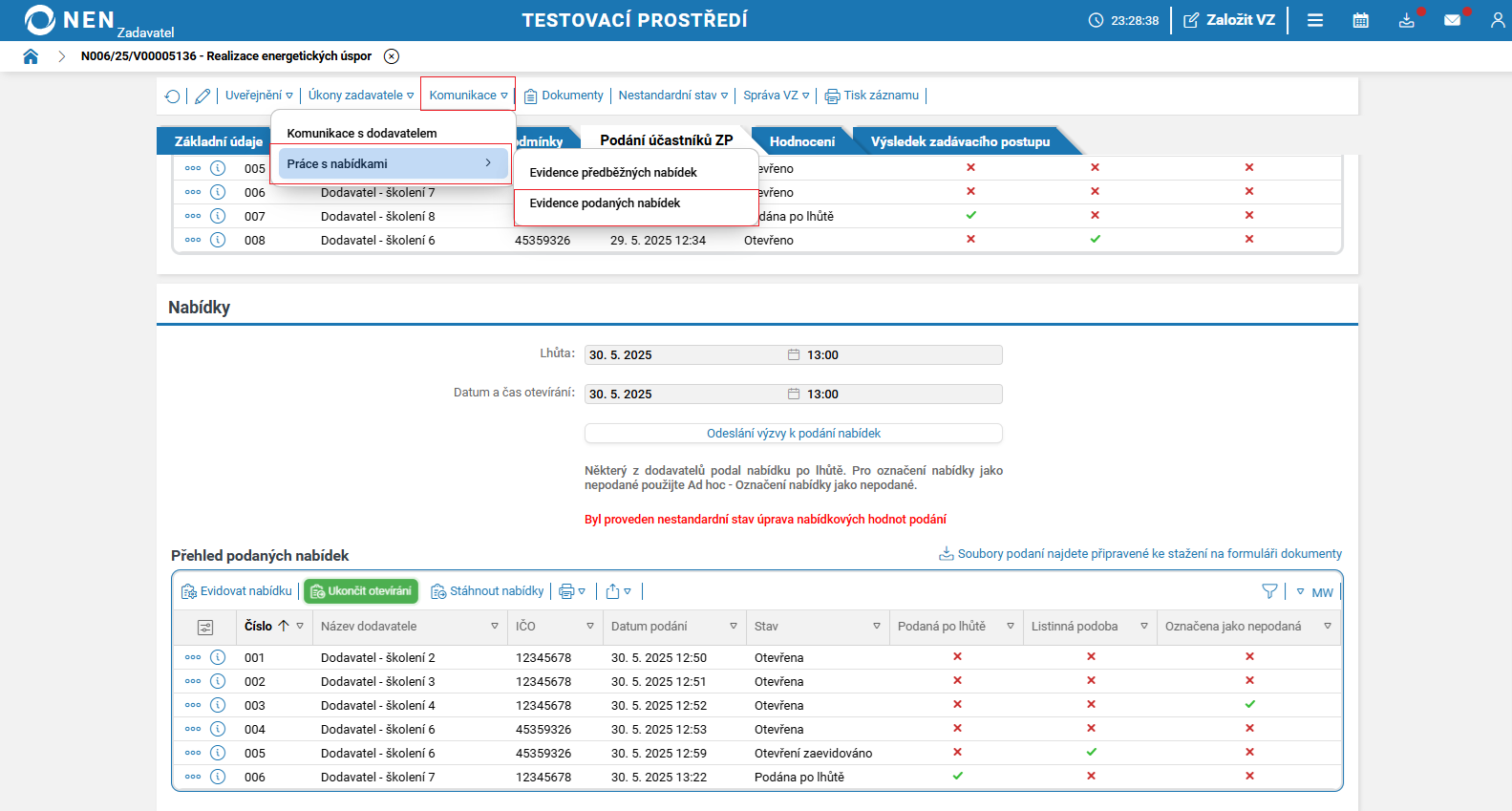The image size is (1512, 811).
Task: Click the Ukončit otevírání button
Action: click(361, 591)
